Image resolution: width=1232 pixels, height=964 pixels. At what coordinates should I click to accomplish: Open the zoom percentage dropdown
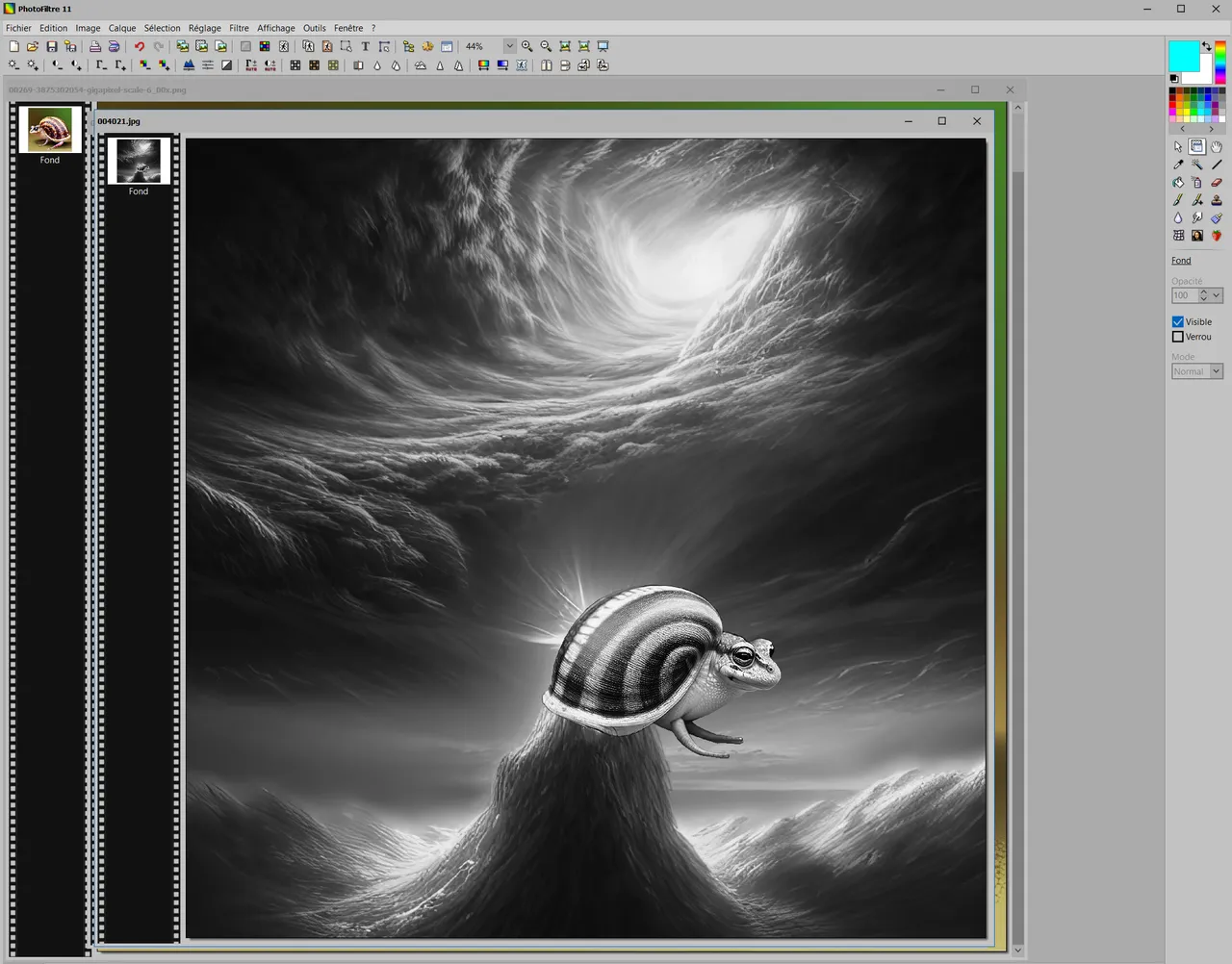(x=509, y=46)
